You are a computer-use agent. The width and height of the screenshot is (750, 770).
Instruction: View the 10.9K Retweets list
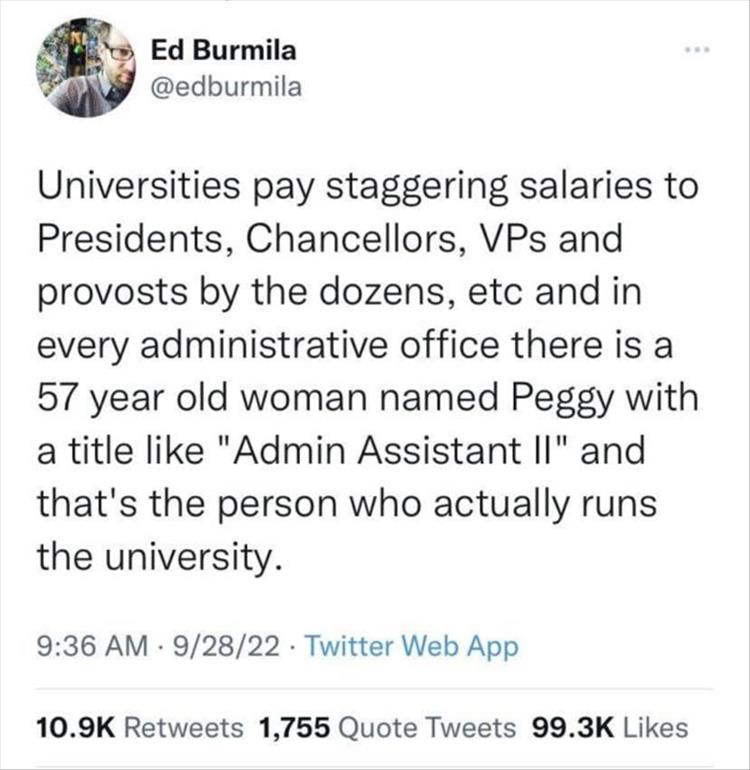140,728
